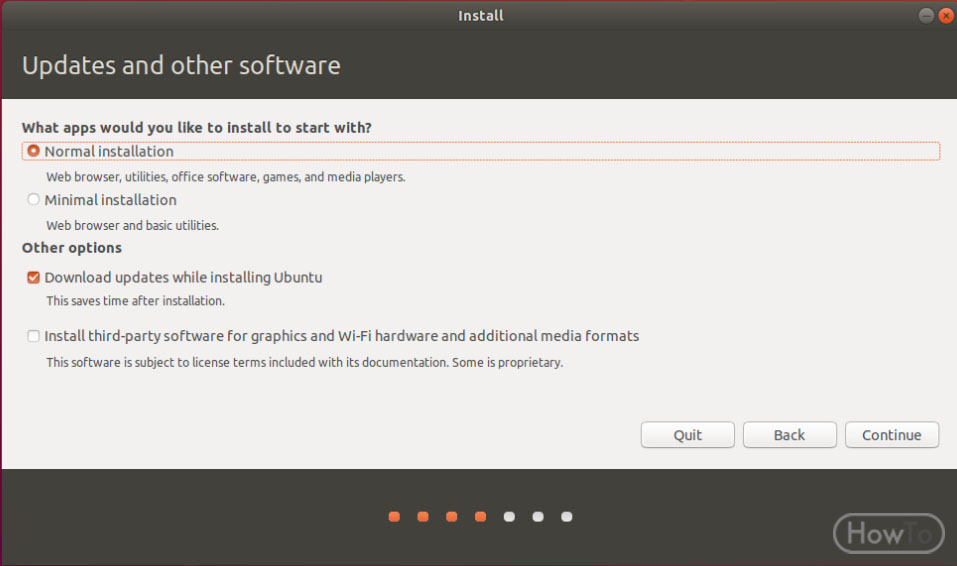This screenshot has width=957, height=566.
Task: Click the 'Other options' heading
Action: [72, 248]
